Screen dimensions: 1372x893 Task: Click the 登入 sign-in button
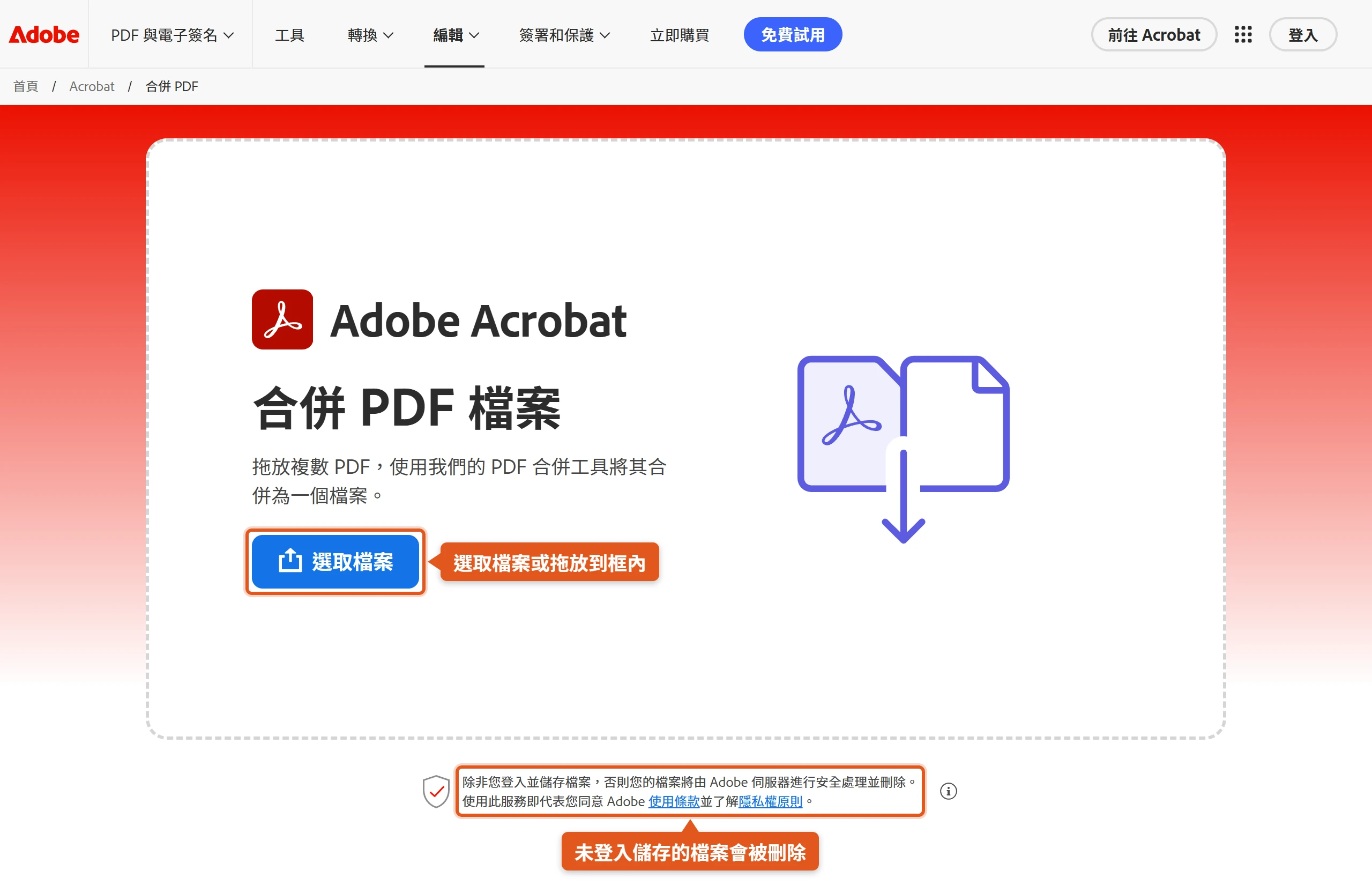(x=1303, y=35)
